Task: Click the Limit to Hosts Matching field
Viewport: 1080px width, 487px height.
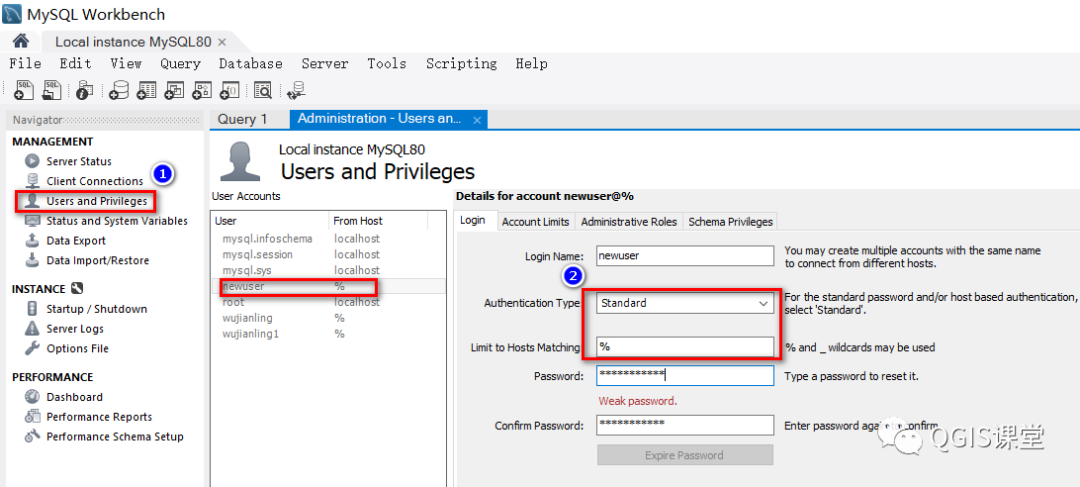Action: click(x=685, y=347)
